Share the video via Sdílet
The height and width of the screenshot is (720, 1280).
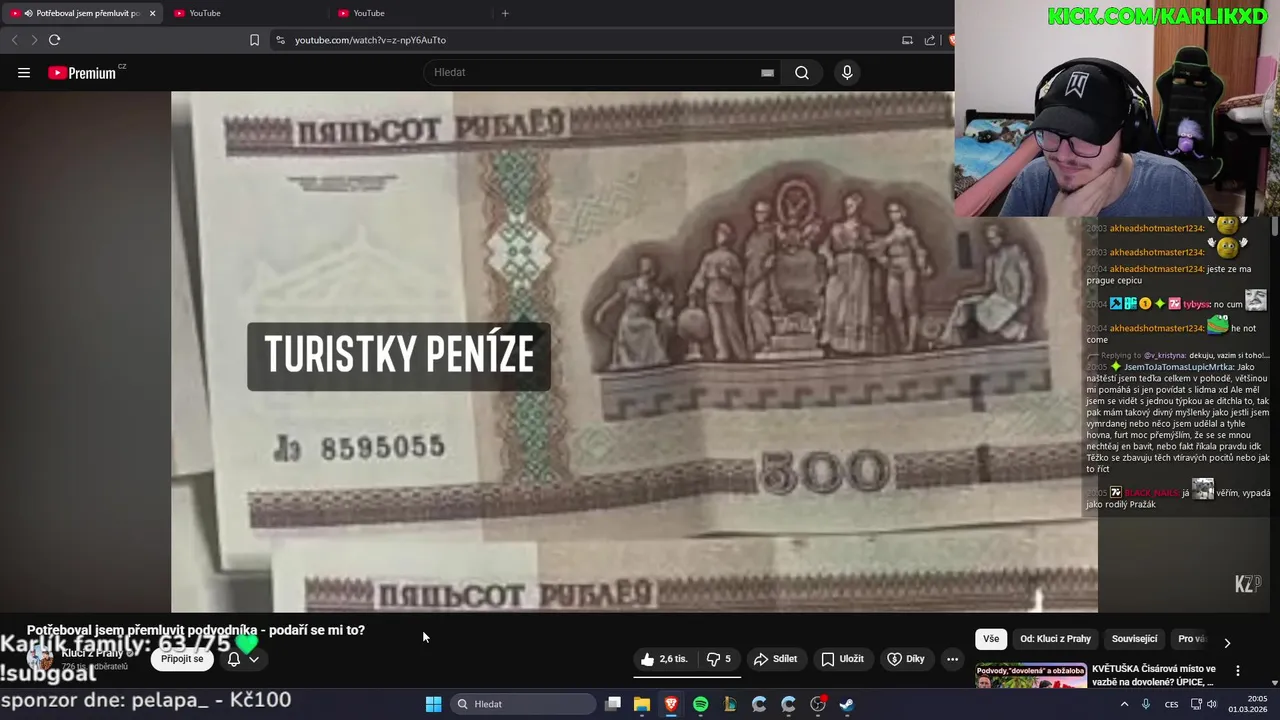pyautogui.click(x=775, y=659)
